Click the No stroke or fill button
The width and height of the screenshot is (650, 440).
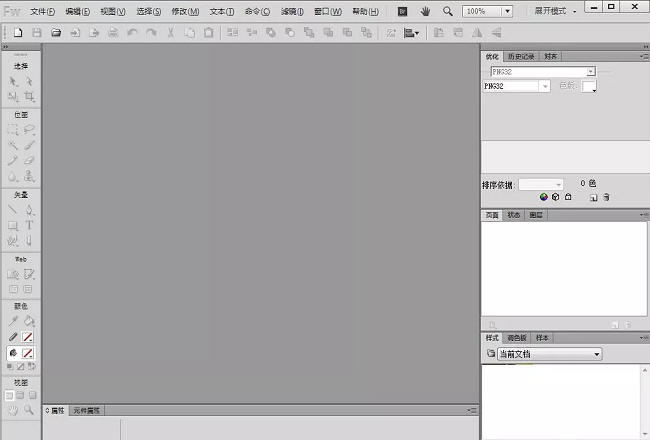point(21,367)
